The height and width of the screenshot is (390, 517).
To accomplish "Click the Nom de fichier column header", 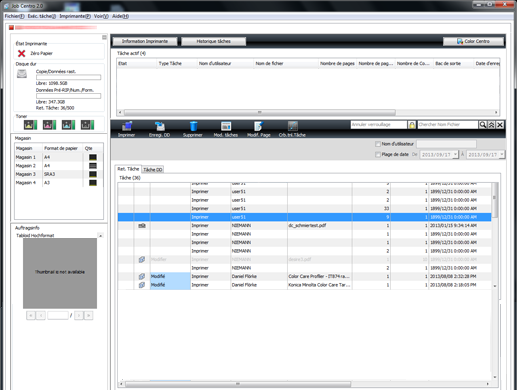I will click(x=286, y=63).
